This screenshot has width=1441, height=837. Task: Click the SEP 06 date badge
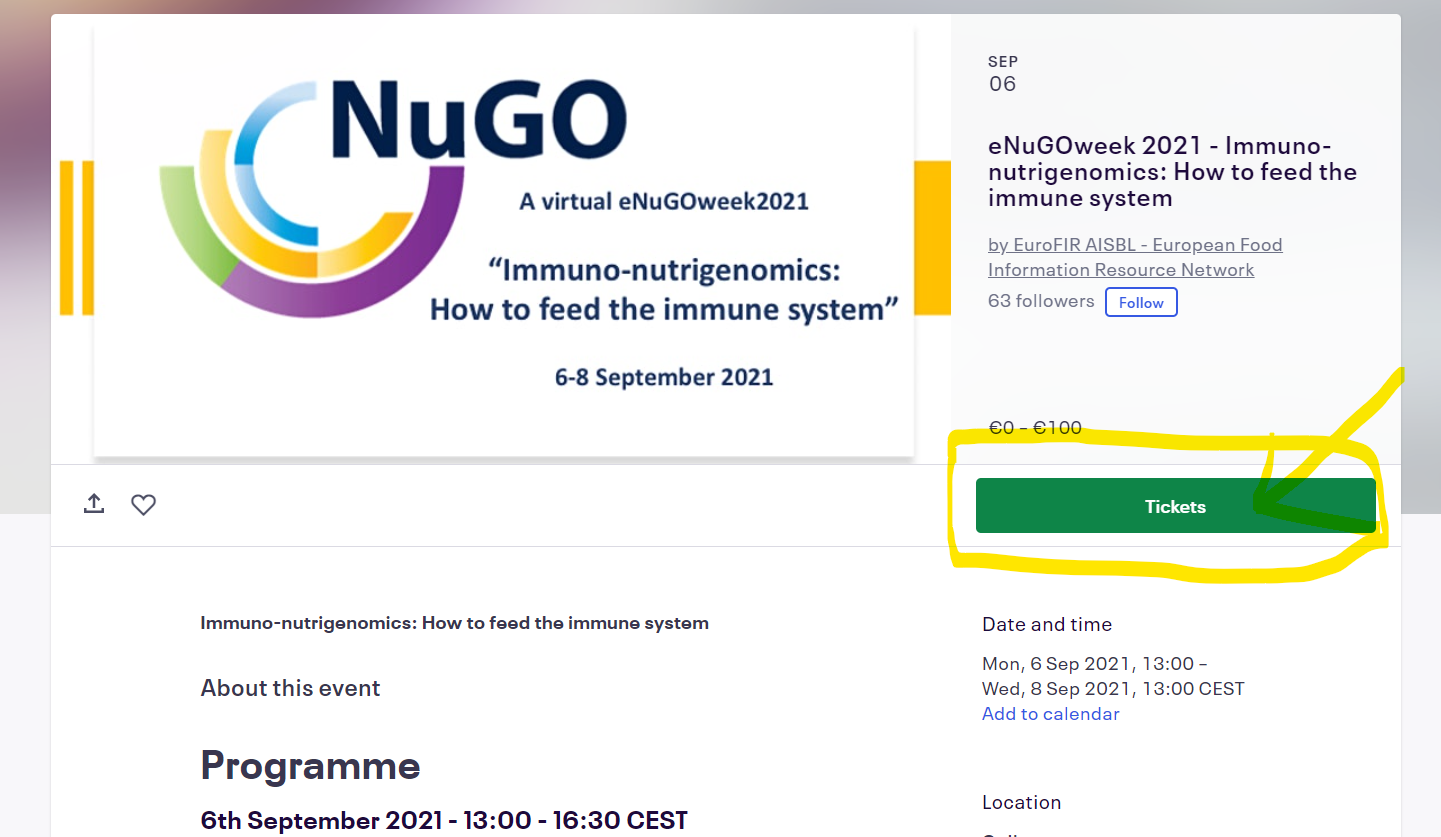tap(1003, 74)
